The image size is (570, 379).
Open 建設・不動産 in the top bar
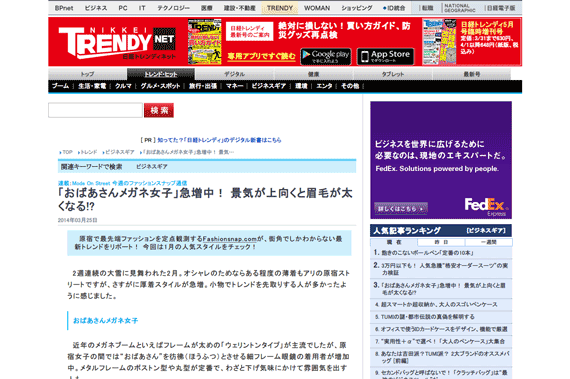tap(240, 8)
